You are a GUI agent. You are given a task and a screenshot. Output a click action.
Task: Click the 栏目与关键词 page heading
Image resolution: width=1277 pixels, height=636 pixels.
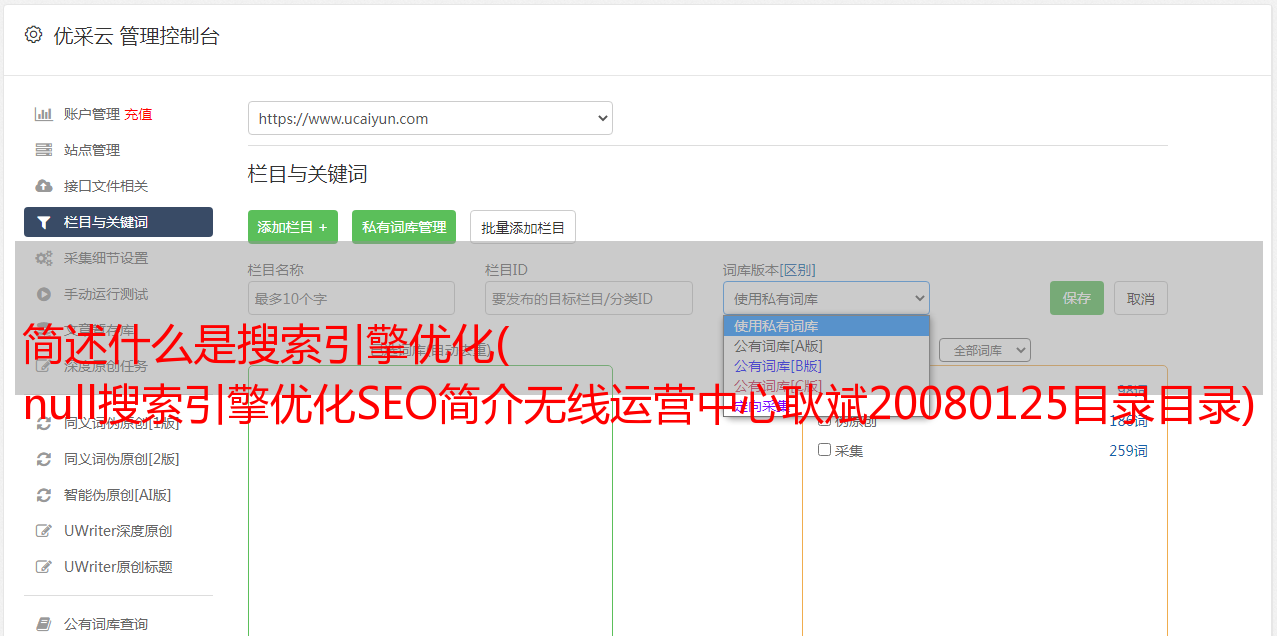coord(308,174)
